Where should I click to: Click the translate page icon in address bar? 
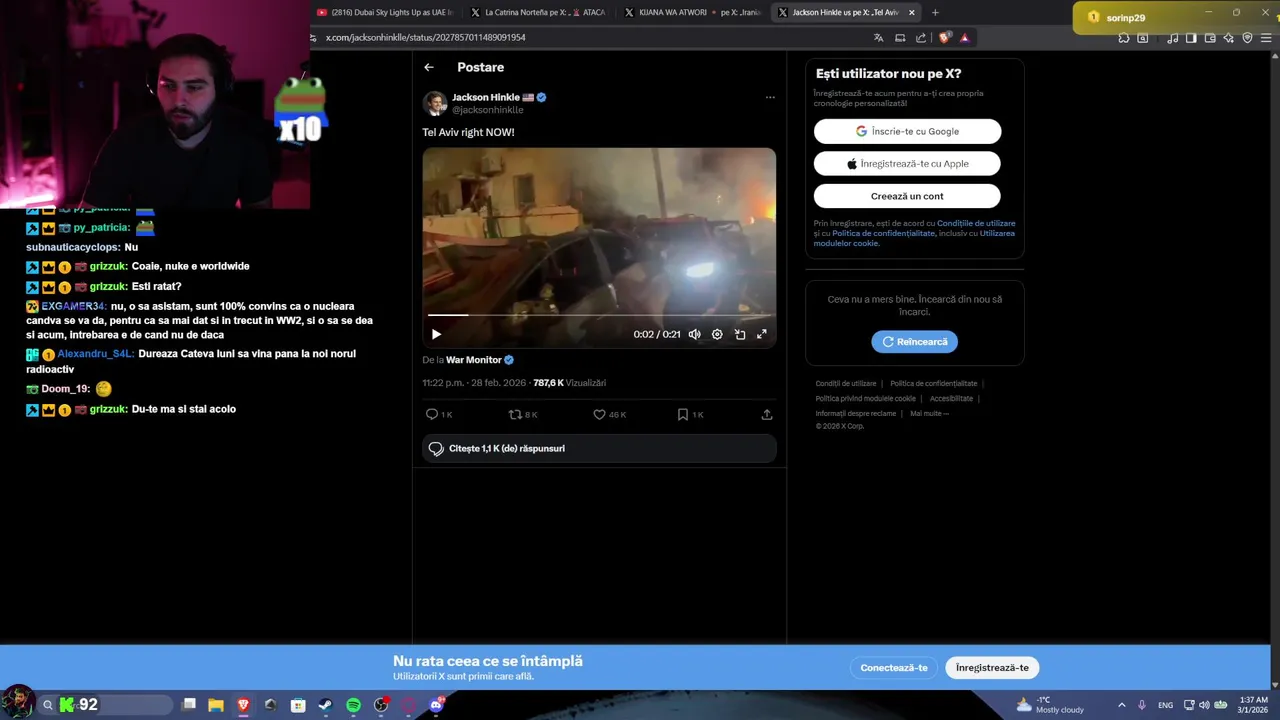(x=878, y=38)
